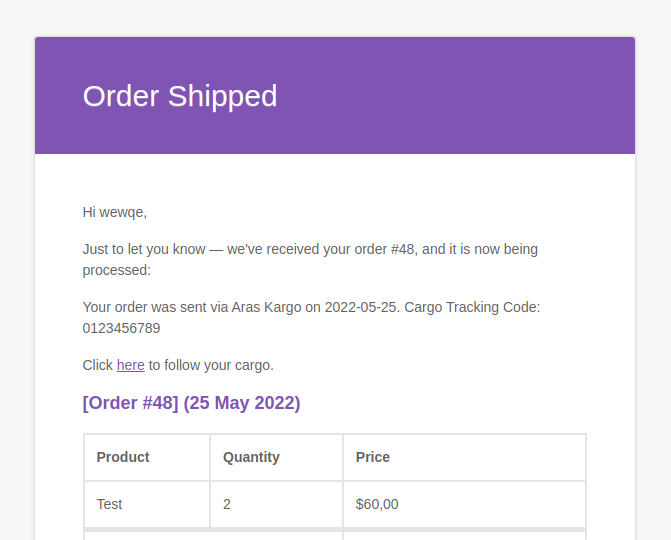Viewport: 671px width, 540px height.
Task: Click the word 'Click' before the link
Action: 98,365
